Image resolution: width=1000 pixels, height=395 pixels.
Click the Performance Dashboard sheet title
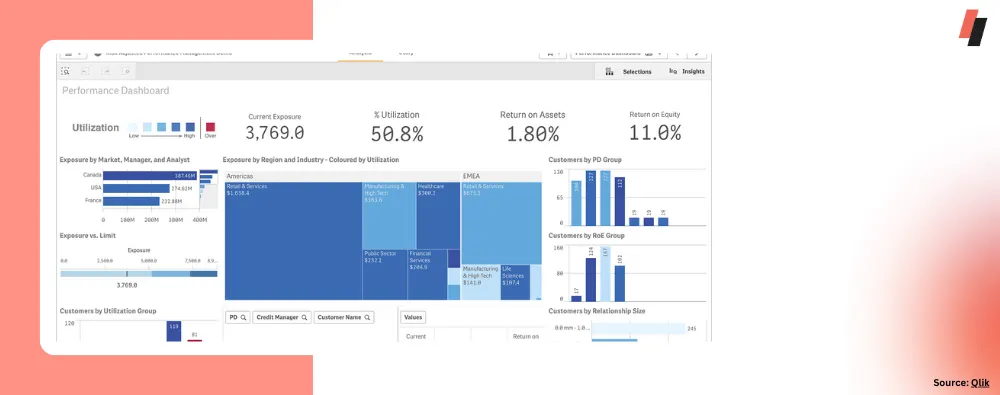115,91
